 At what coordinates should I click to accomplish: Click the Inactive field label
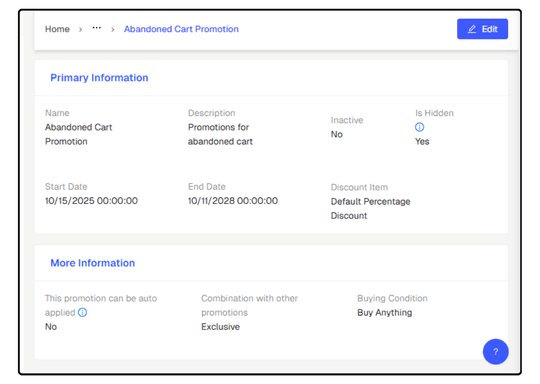point(347,120)
